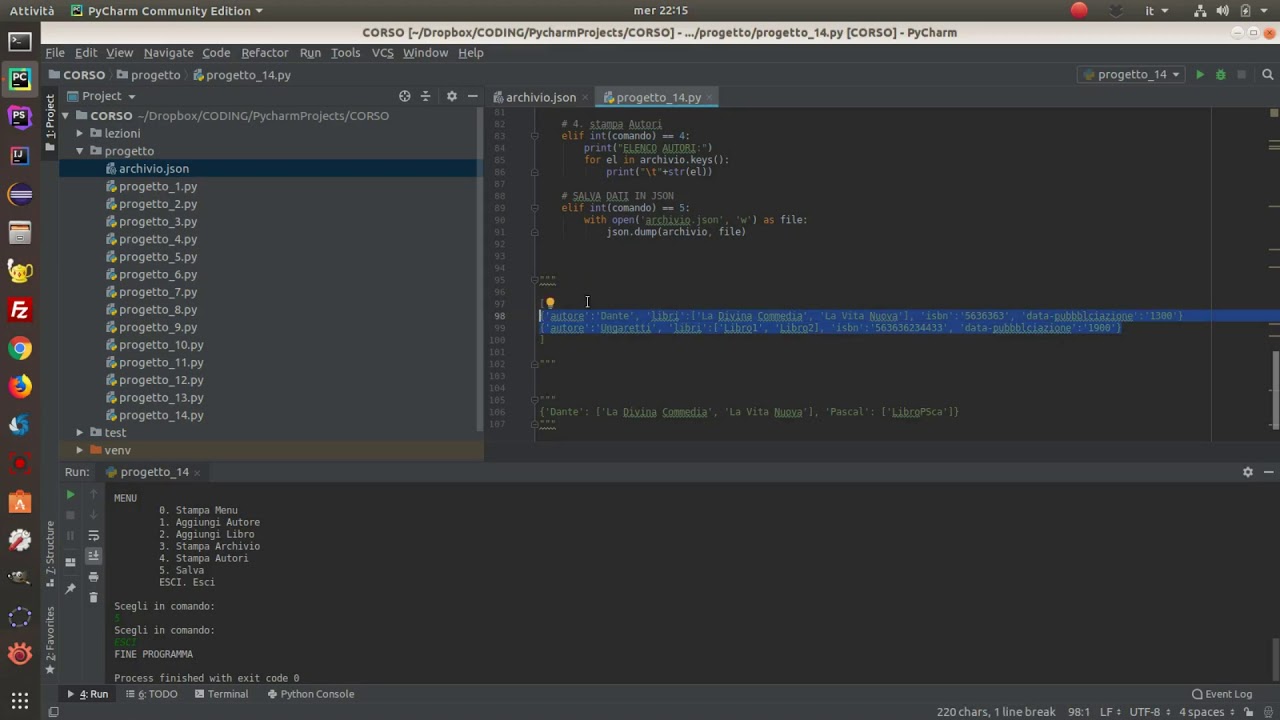Collapse all with the Project panel icon

tap(425, 96)
